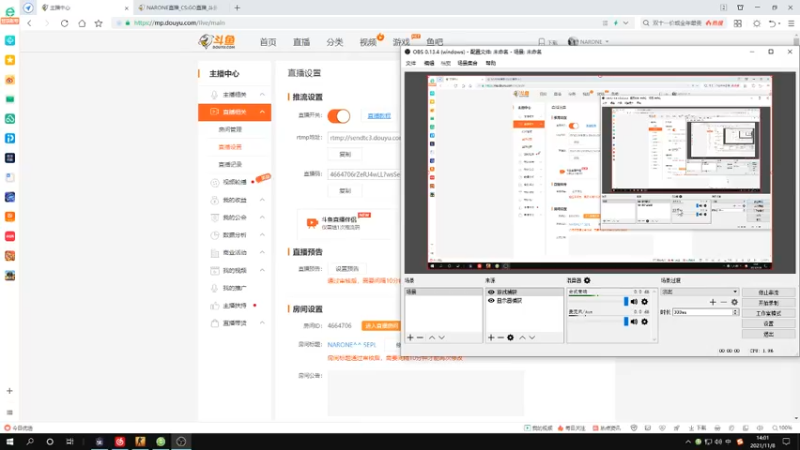Click the rtmp address input field
Screen dimensions: 800x450
click(364, 138)
